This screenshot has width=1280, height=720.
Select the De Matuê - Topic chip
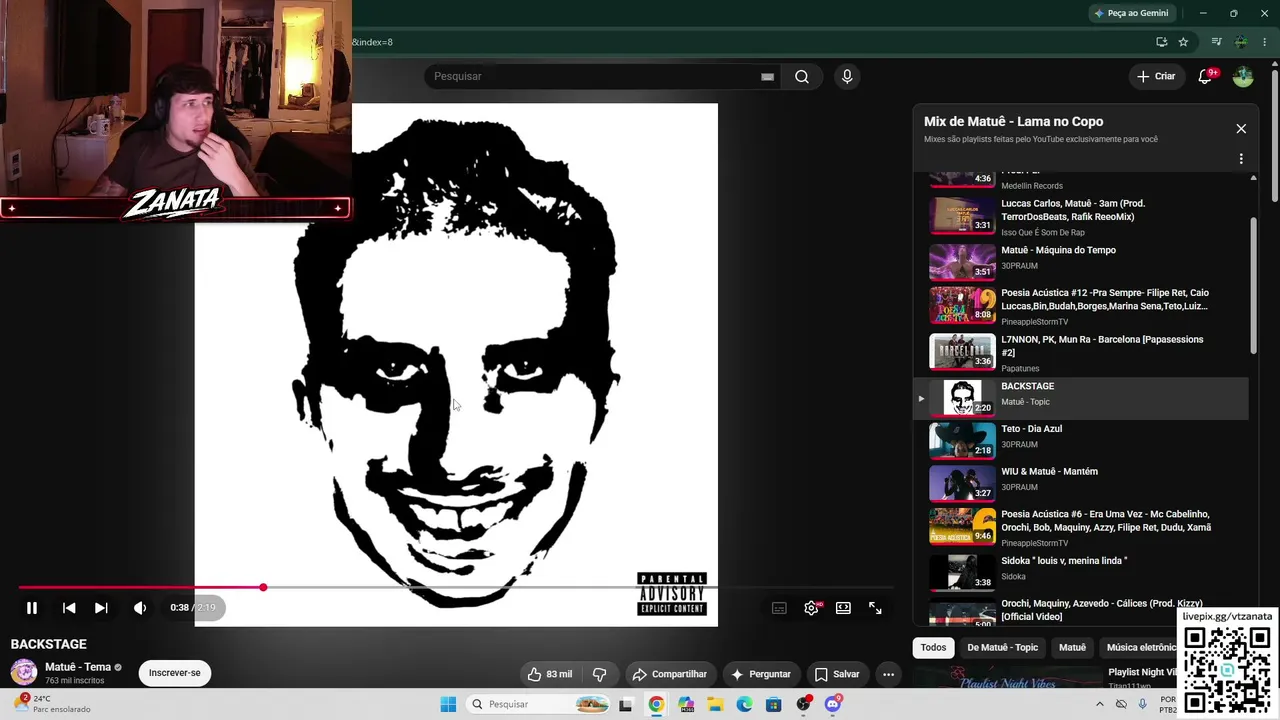click(1002, 648)
